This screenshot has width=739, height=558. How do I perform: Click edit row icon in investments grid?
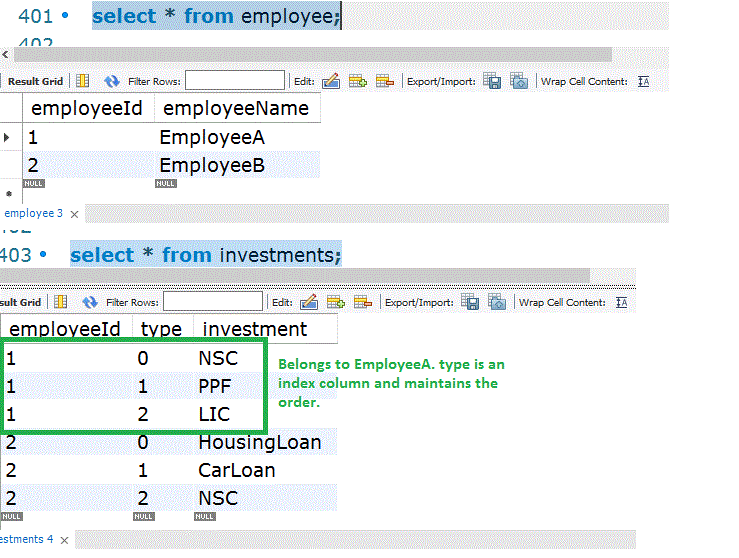[309, 302]
